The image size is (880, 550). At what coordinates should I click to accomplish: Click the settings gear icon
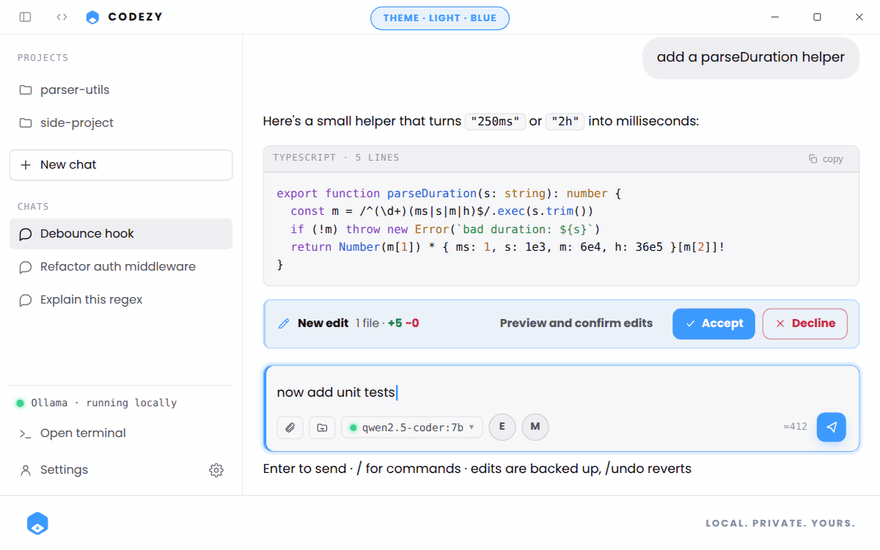(216, 470)
